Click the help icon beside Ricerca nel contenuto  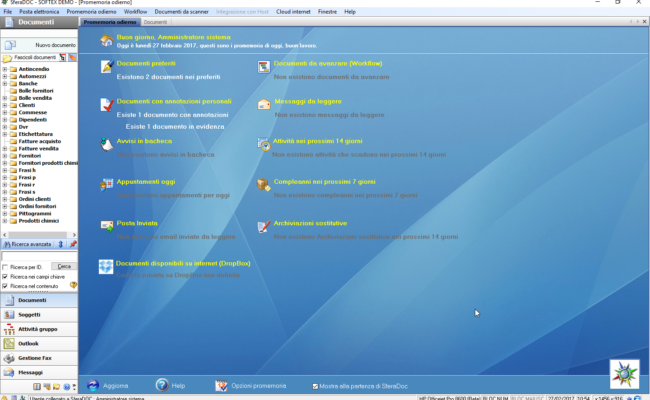73,285
